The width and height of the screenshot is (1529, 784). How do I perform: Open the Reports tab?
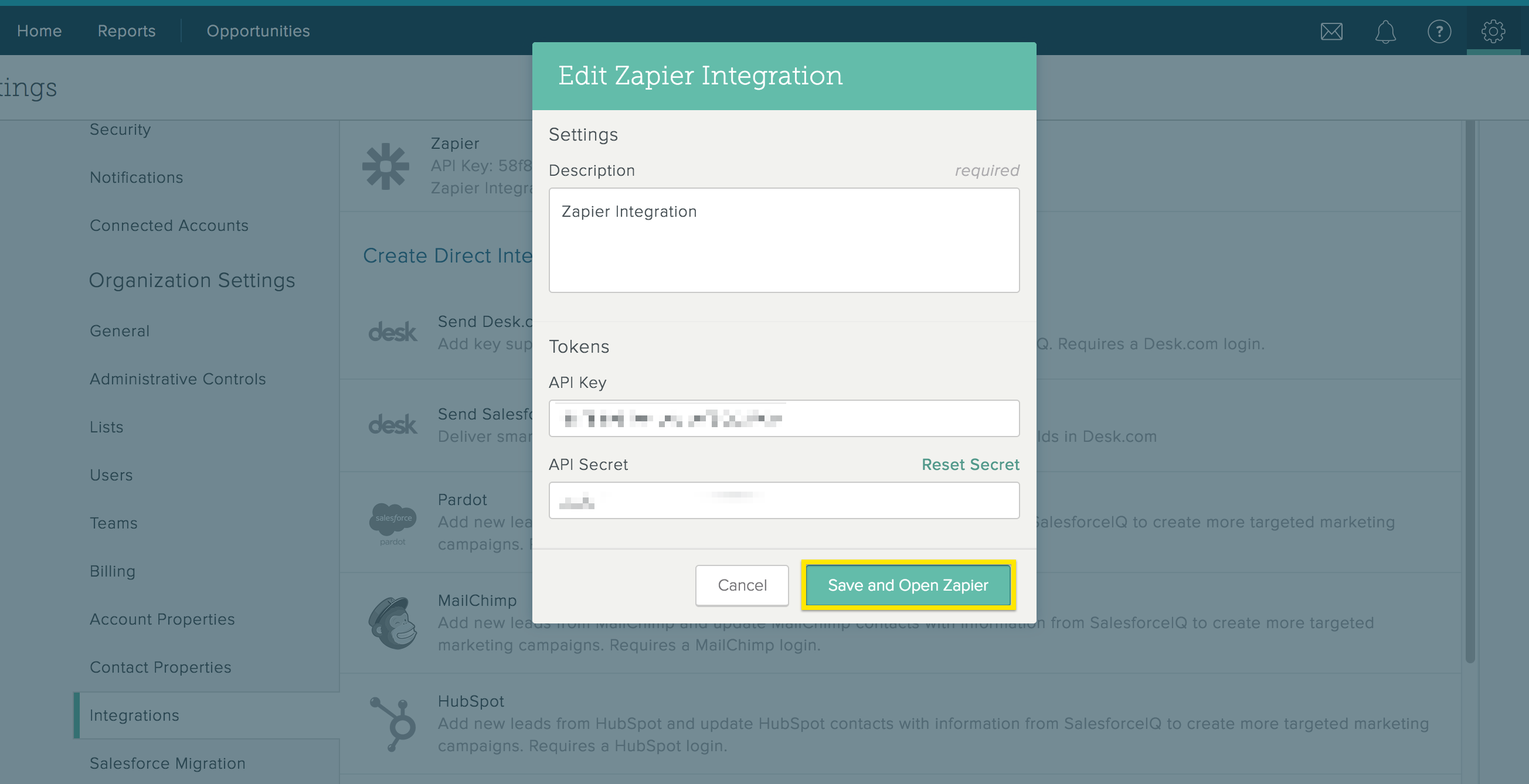tap(127, 31)
